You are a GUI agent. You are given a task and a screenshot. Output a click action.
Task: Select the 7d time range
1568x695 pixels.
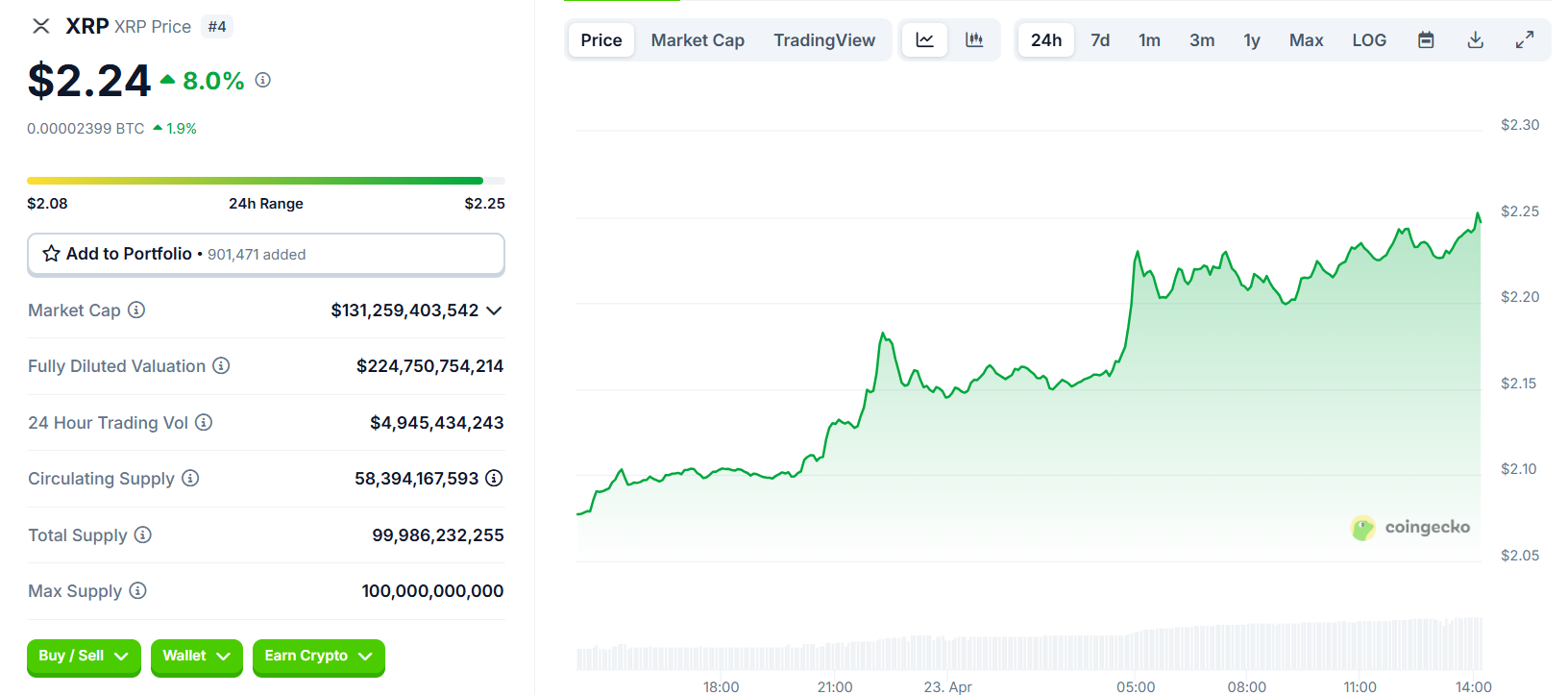coord(1100,40)
